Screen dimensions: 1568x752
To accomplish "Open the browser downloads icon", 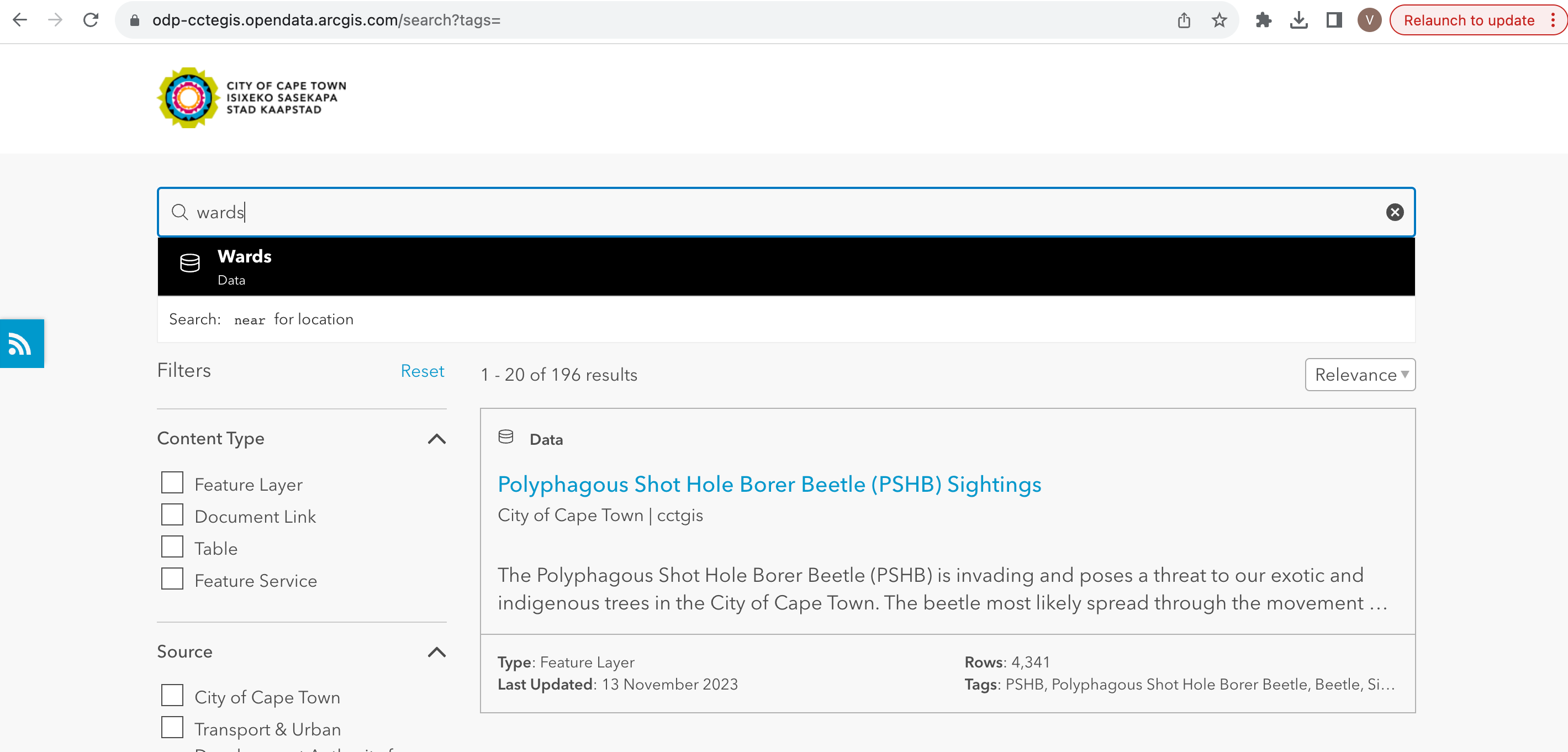I will point(1298,20).
